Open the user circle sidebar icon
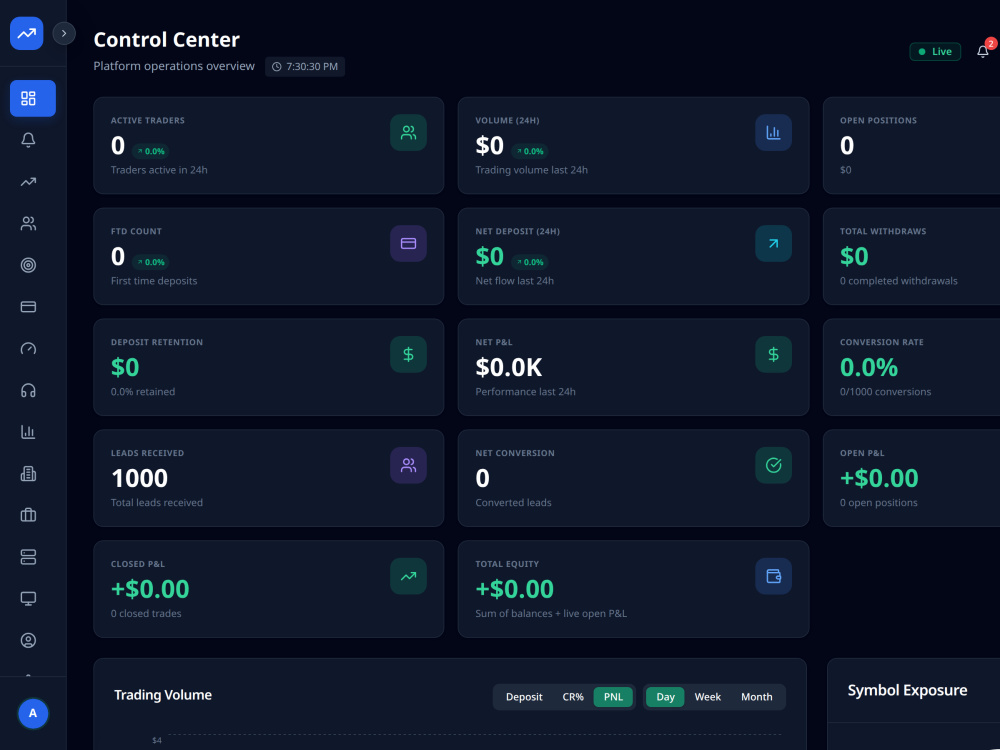 [28, 640]
